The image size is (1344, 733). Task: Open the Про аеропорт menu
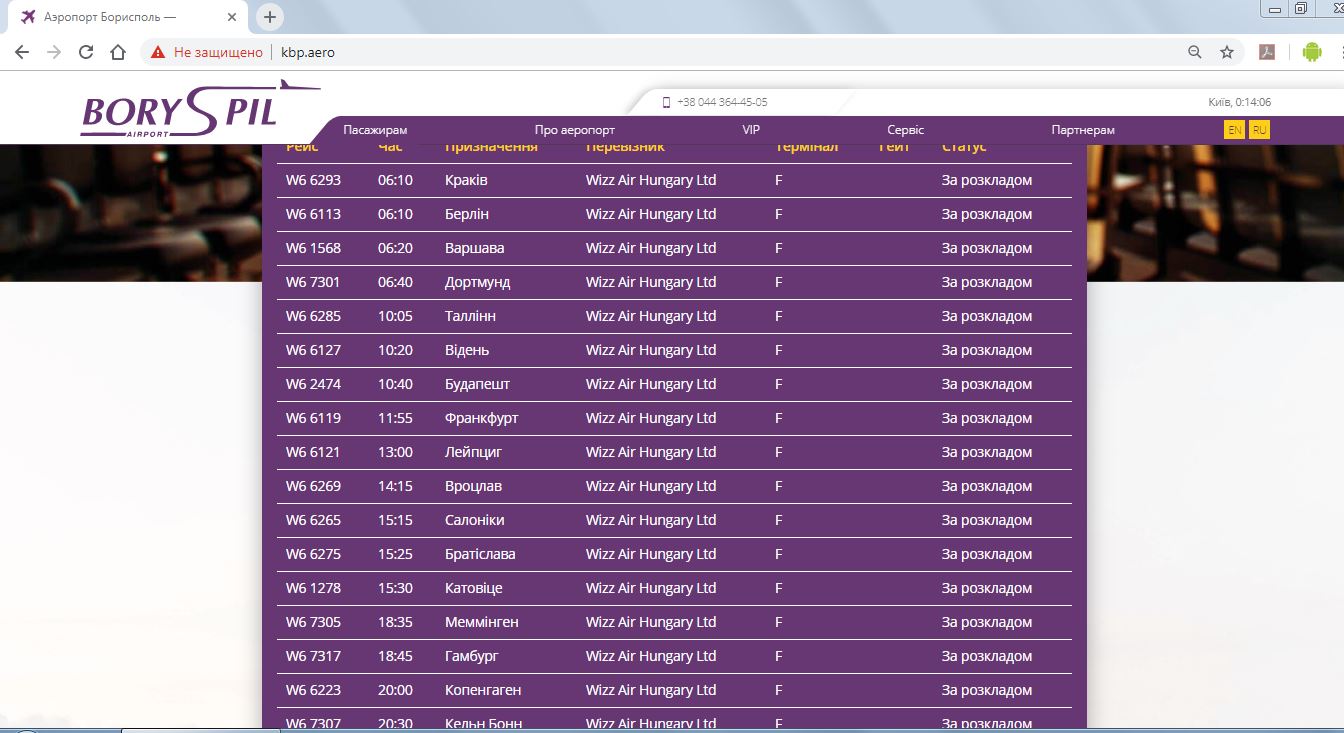574,130
